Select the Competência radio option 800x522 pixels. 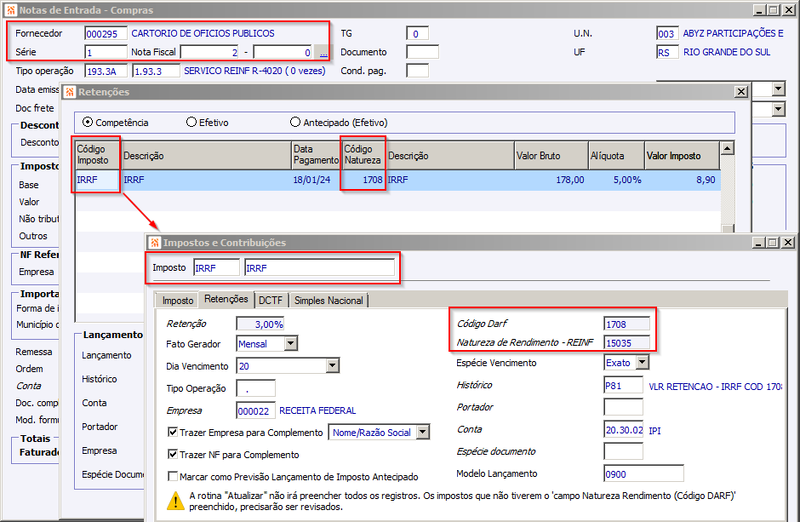[88, 122]
